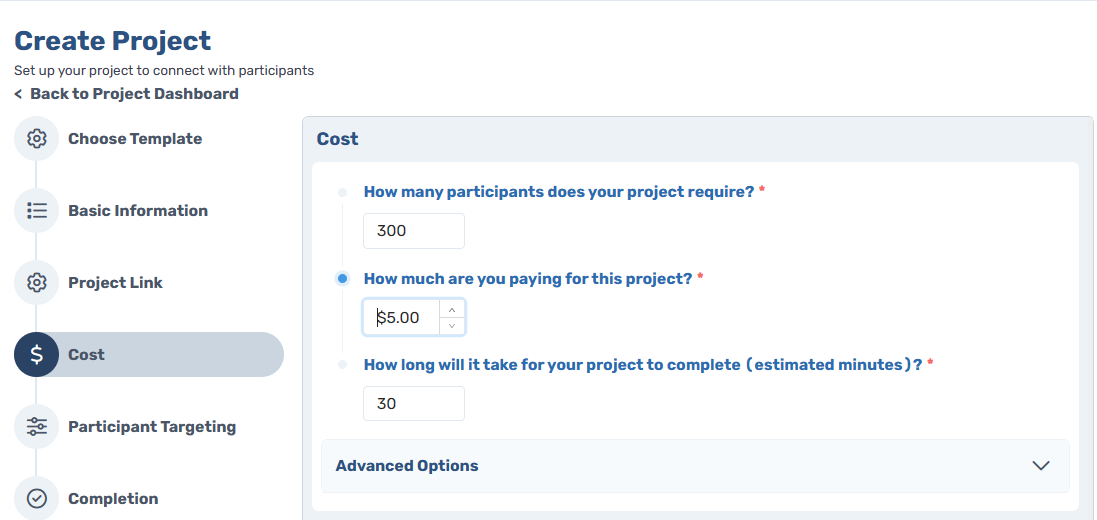The image size is (1097, 520).
Task: Click the participants number field showing 300
Action: click(413, 231)
